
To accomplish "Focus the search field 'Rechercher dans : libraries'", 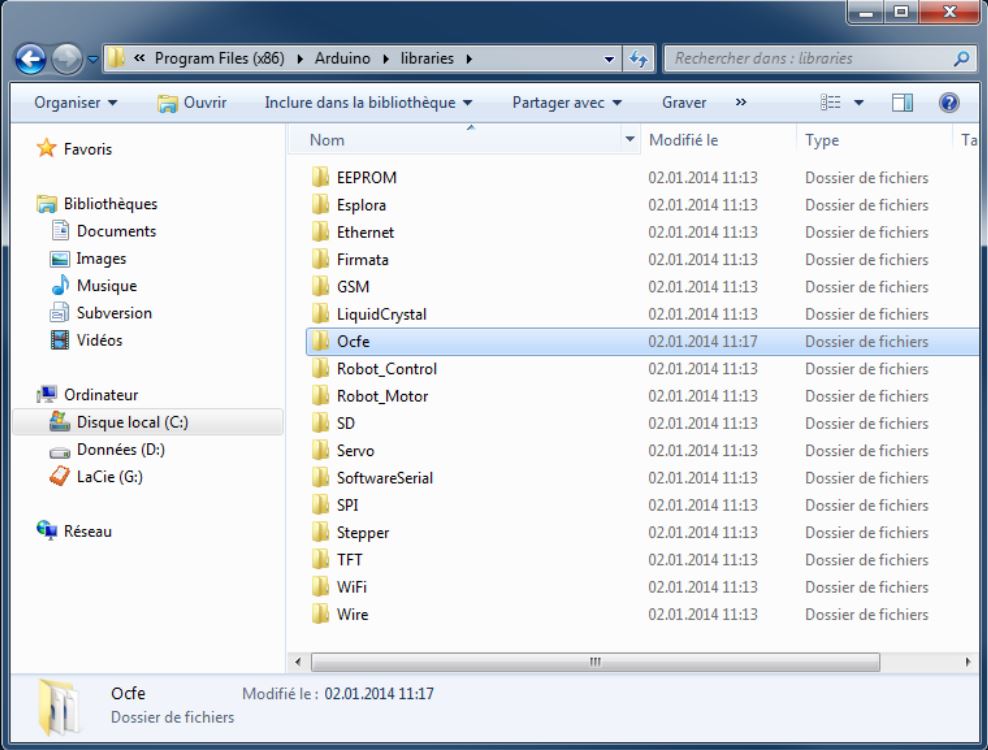I will 822,59.
